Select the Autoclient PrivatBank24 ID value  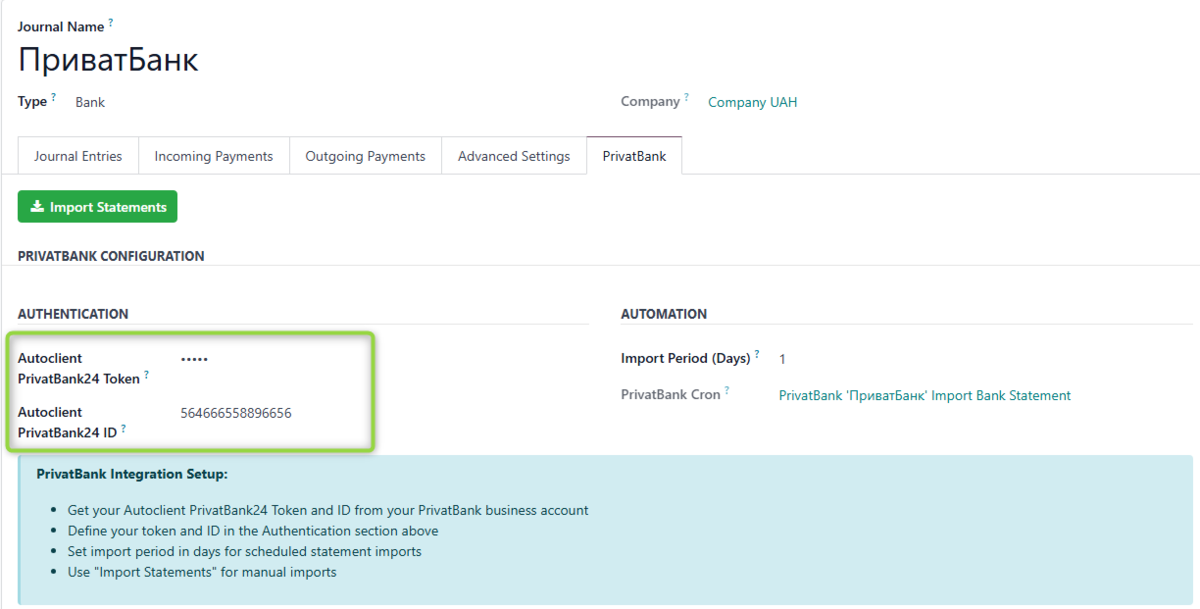236,412
